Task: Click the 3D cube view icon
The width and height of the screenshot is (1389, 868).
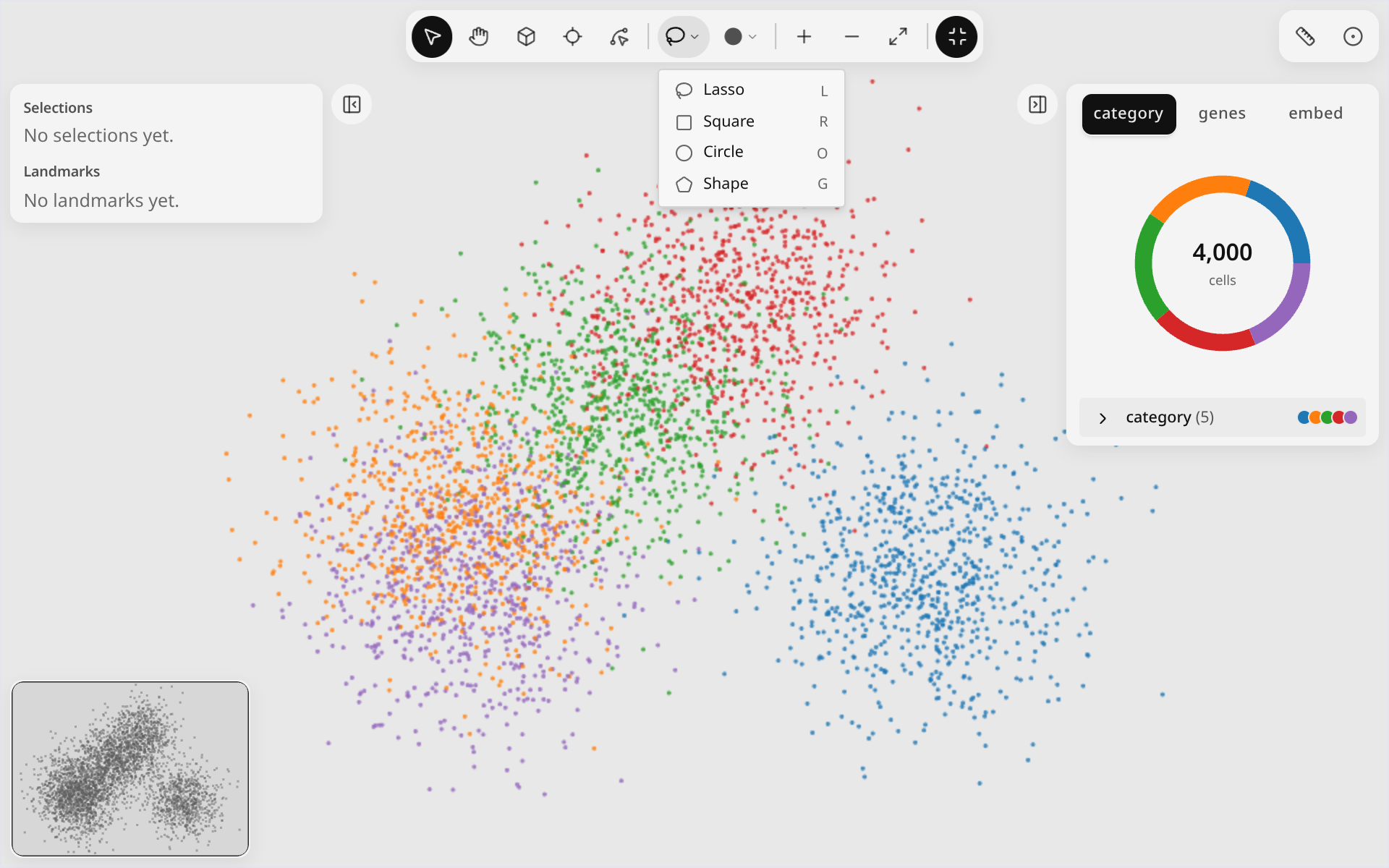Action: 526,37
